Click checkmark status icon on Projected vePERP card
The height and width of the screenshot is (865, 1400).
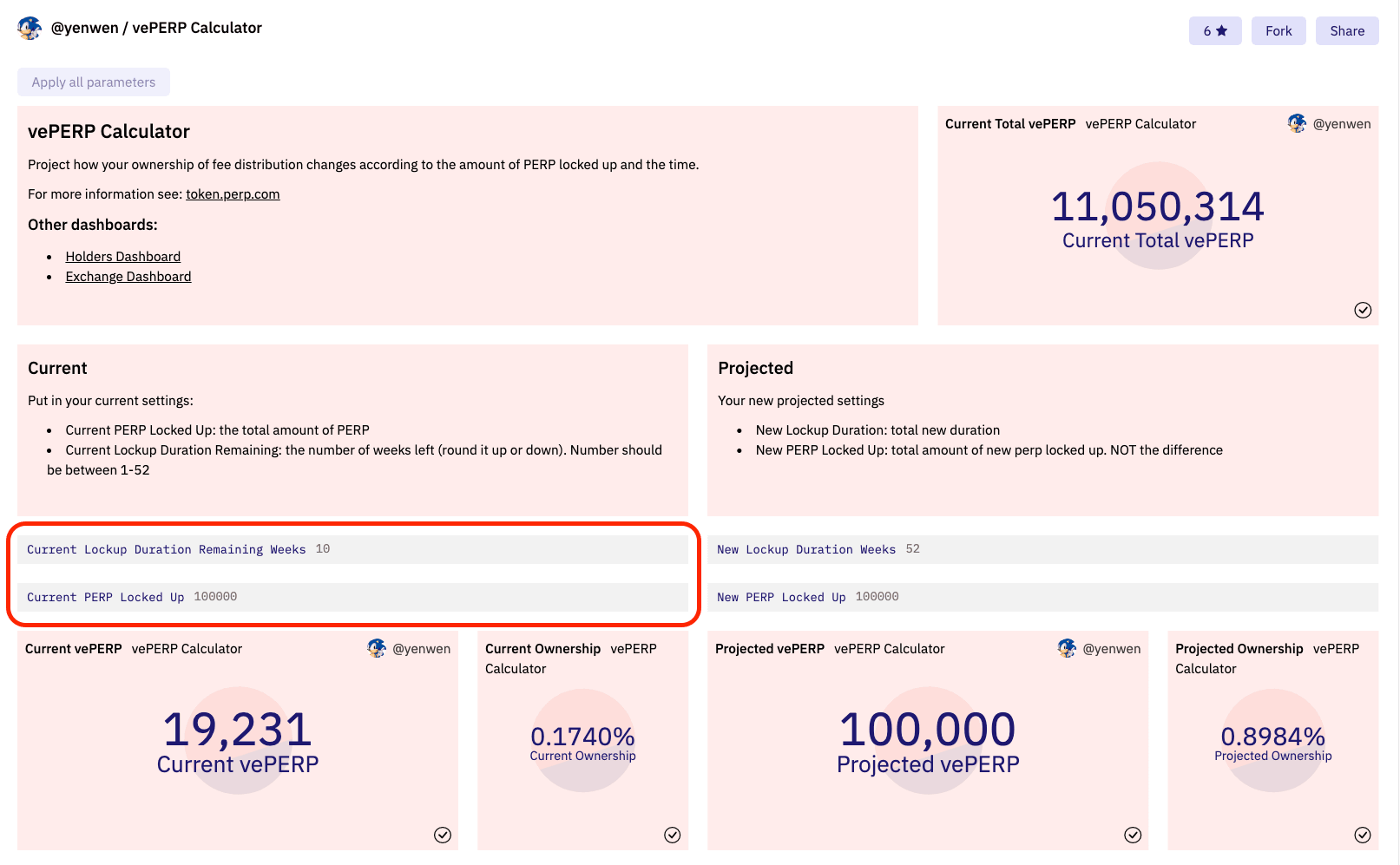click(1133, 835)
